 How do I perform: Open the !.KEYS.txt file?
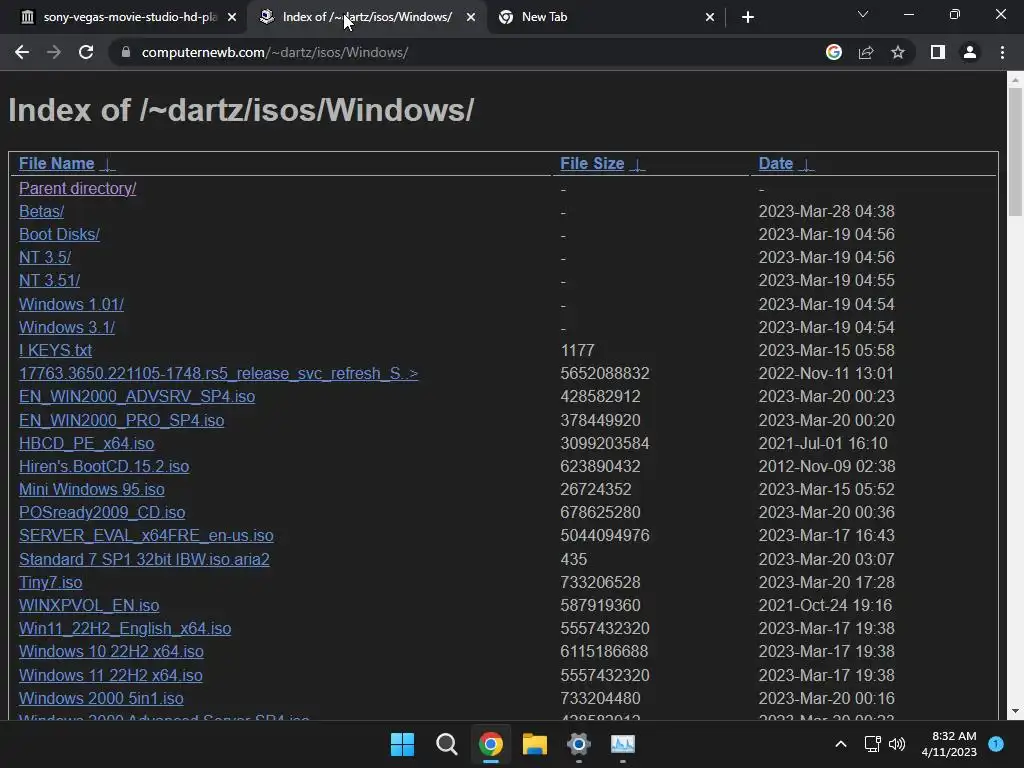click(x=56, y=350)
